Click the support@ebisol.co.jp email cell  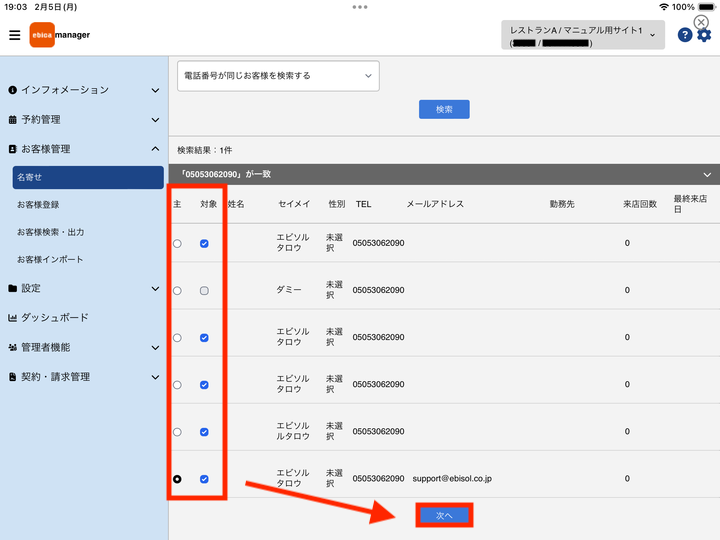[x=452, y=478]
